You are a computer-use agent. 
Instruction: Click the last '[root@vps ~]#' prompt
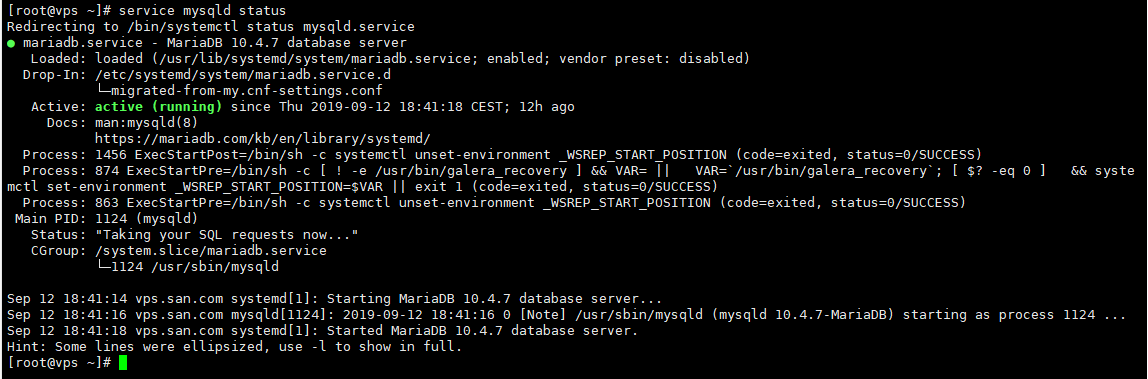pos(59,363)
